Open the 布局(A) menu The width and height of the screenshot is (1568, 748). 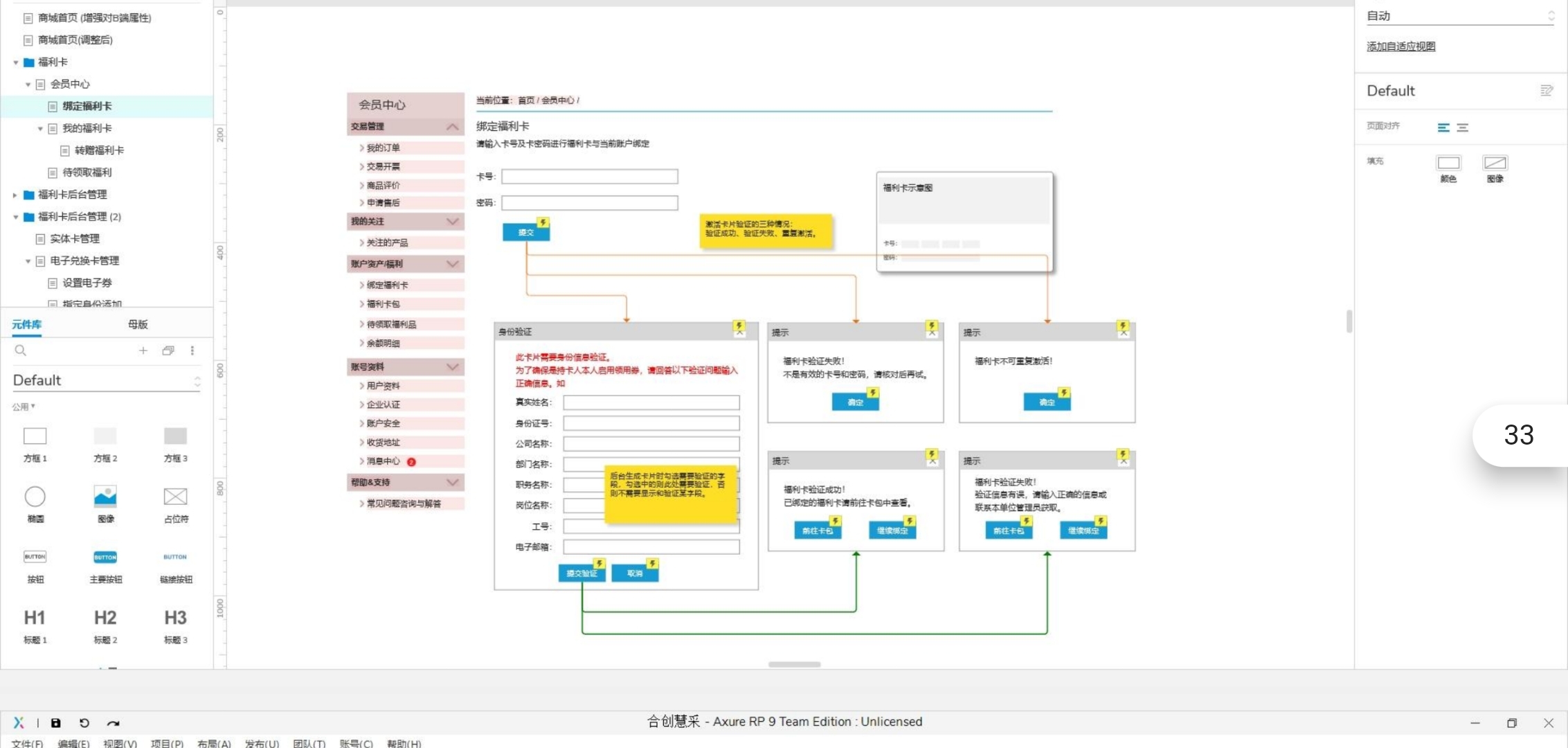tap(214, 743)
